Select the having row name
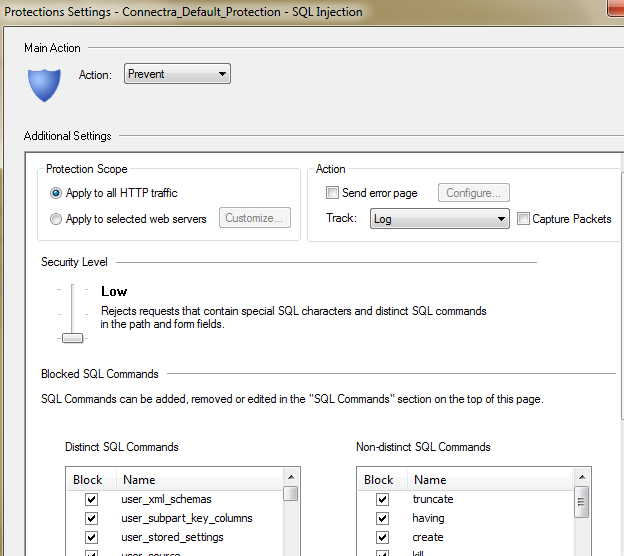Image resolution: width=624 pixels, height=556 pixels. (x=428, y=518)
